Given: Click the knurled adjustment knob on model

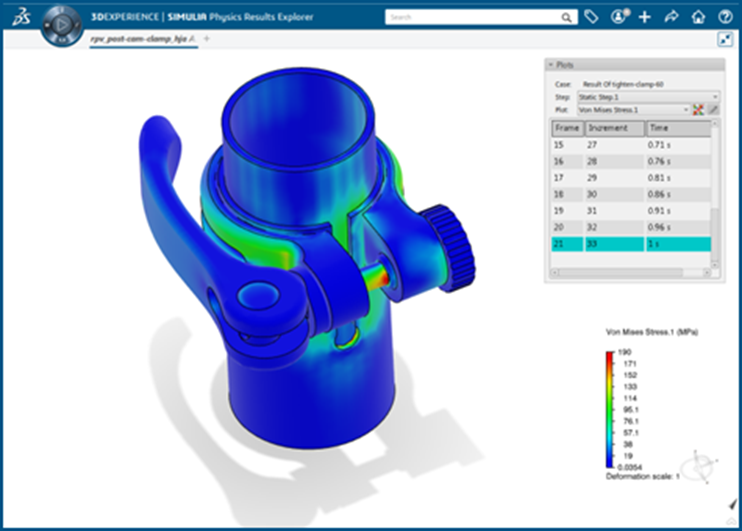Looking at the screenshot, I should tap(450, 246).
